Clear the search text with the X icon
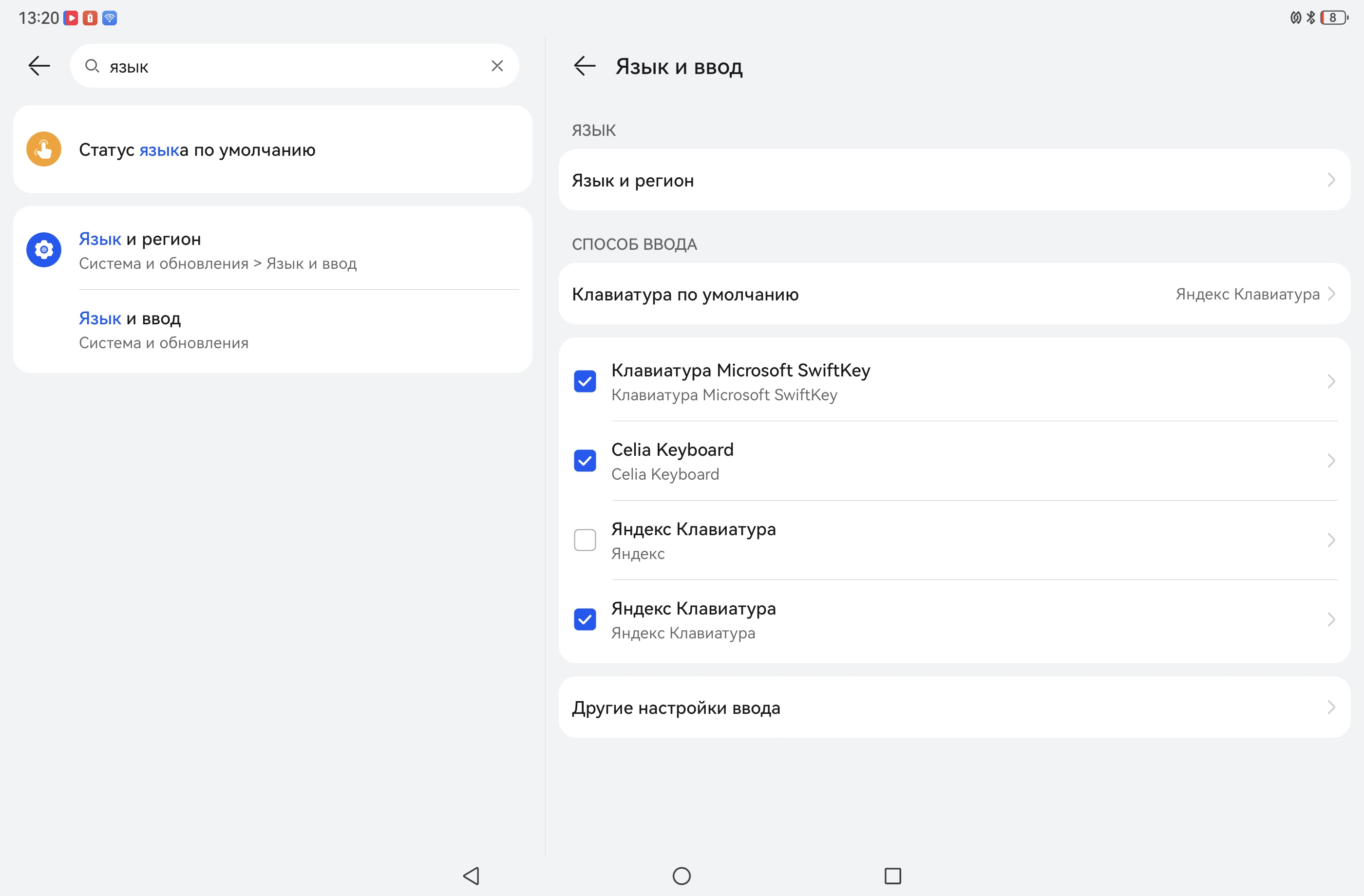The height and width of the screenshot is (896, 1364). 497,66
